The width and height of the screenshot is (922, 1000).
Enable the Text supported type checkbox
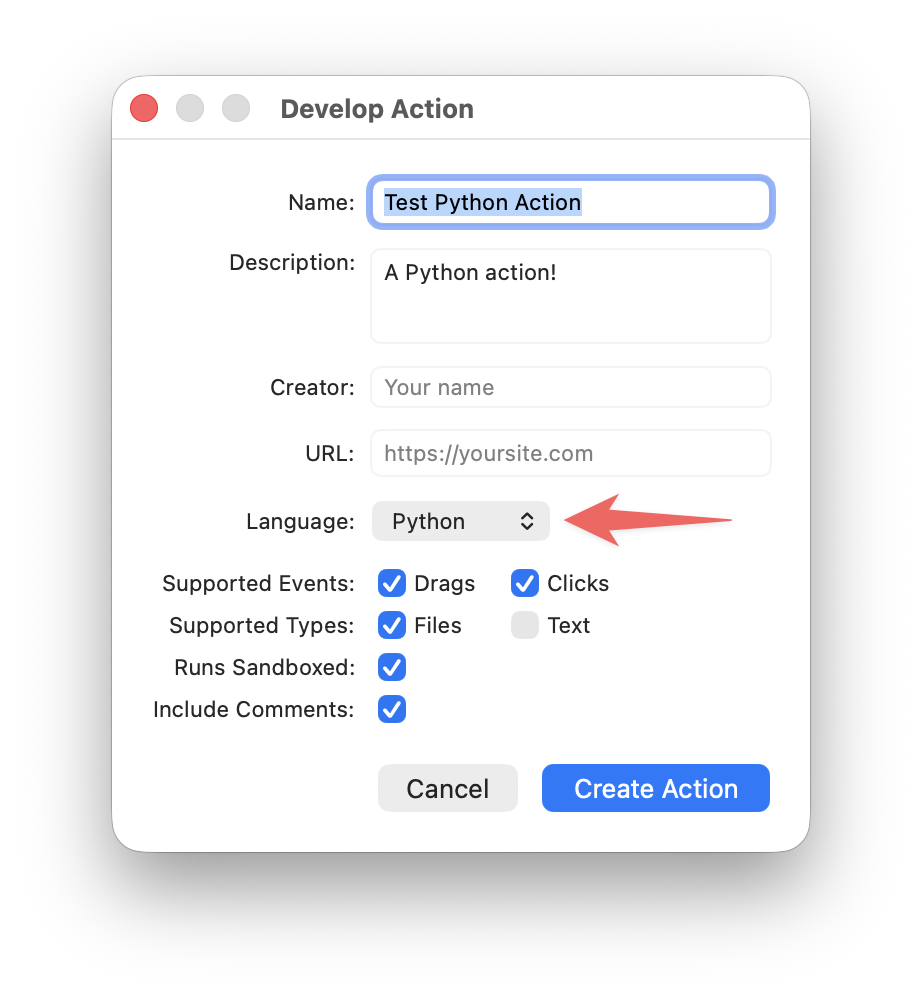(x=525, y=625)
